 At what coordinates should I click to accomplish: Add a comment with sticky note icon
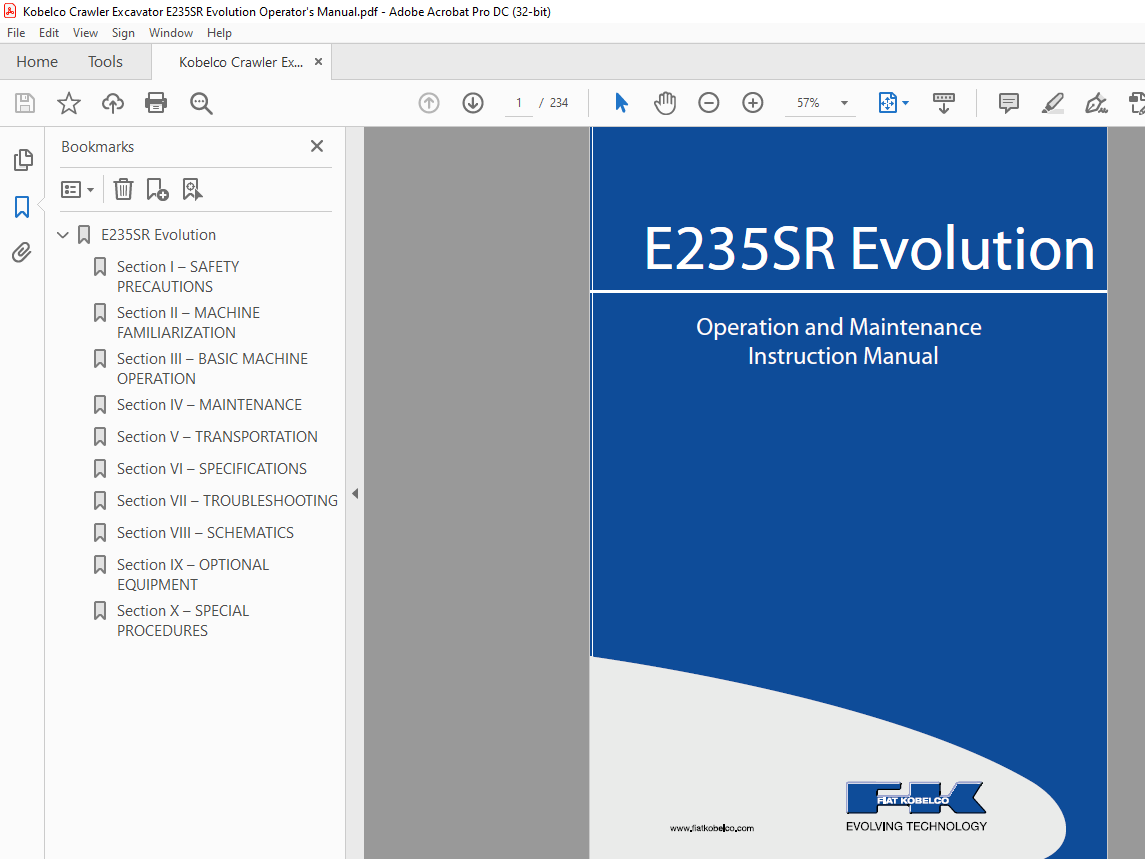point(1009,103)
